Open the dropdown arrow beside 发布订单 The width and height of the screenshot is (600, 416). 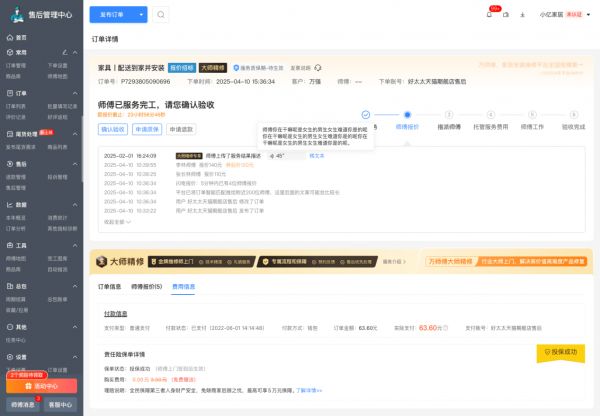143,15
